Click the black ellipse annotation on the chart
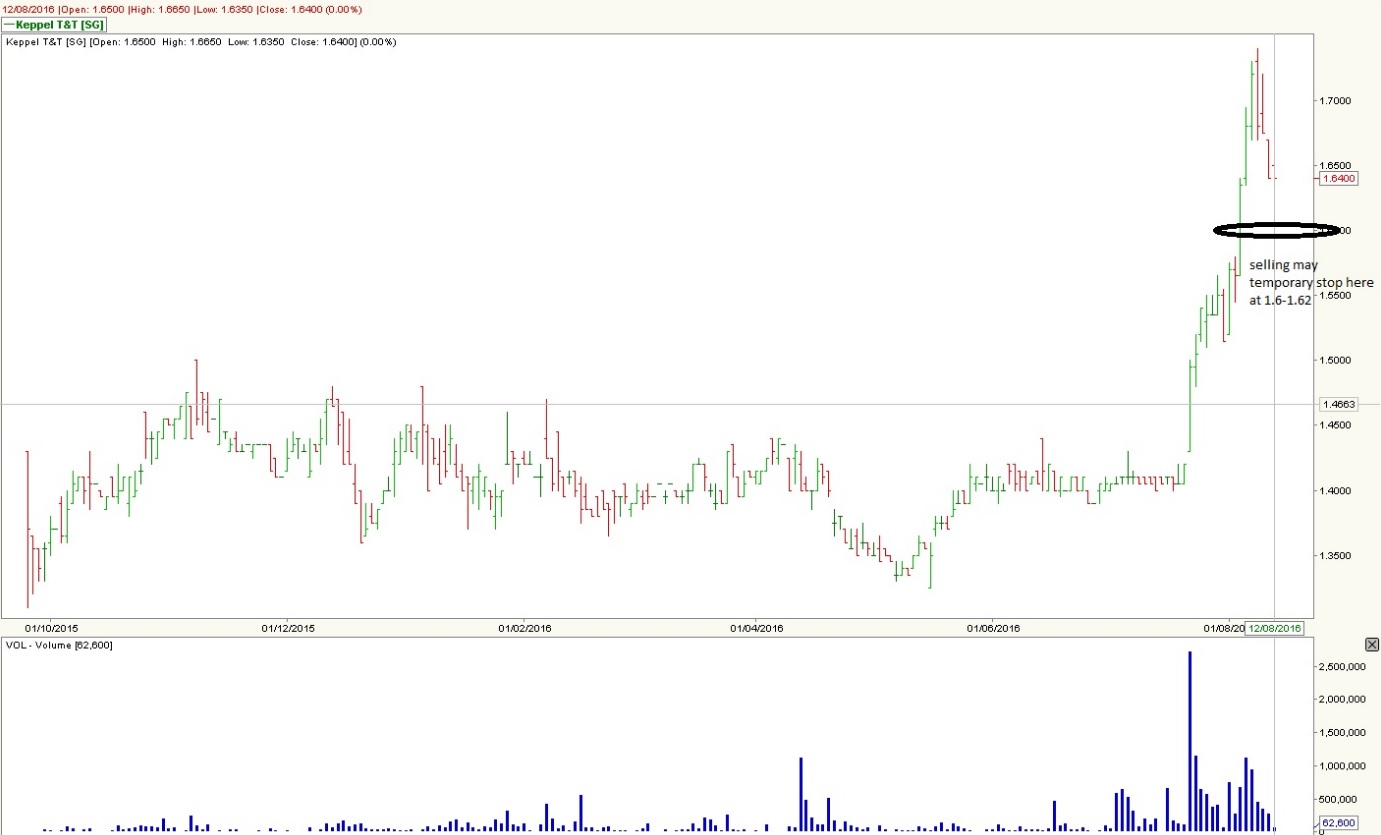Viewport: 1381px width, 835px height. [x=1275, y=230]
